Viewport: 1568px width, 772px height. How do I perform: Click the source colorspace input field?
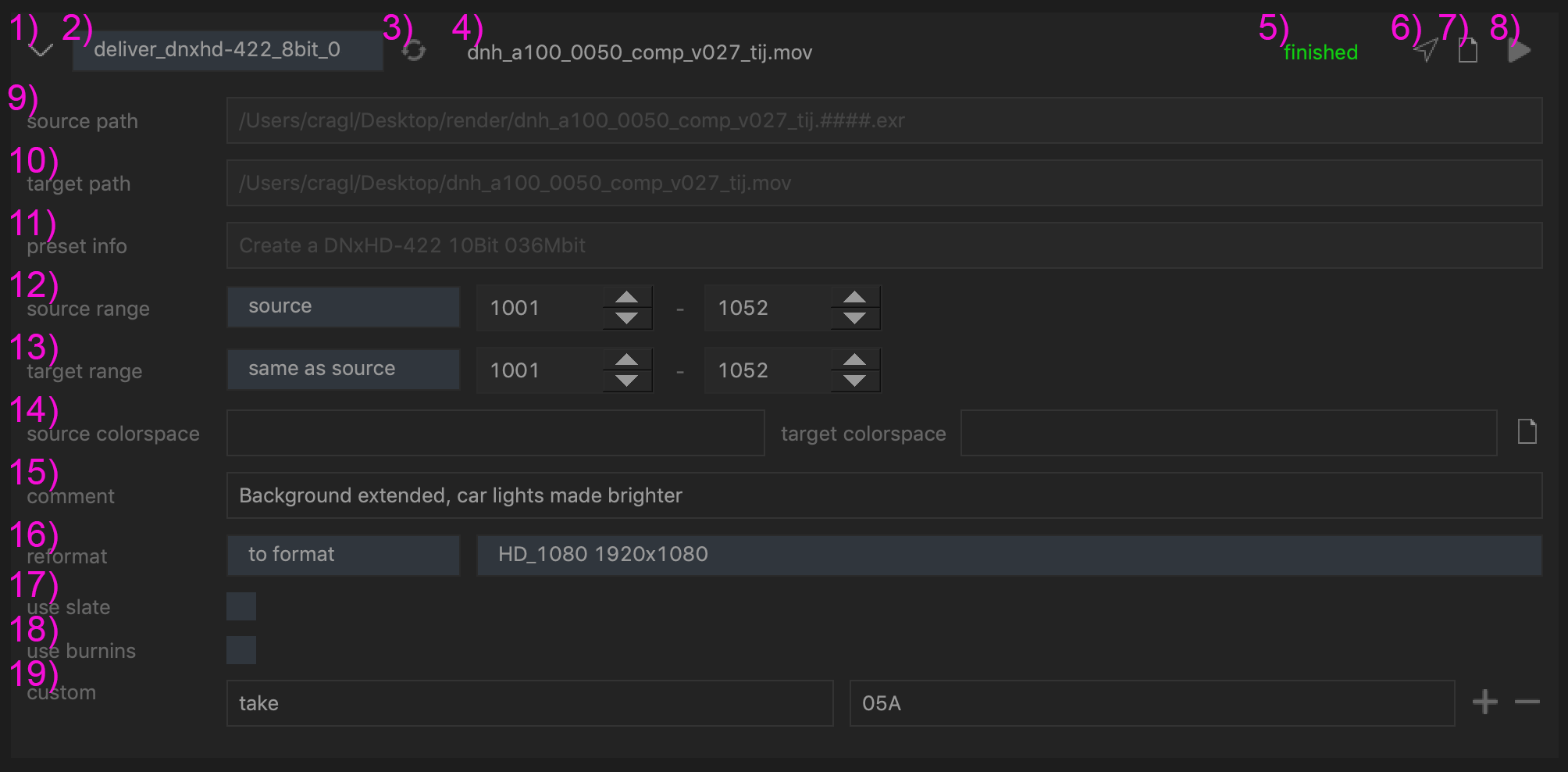point(495,433)
